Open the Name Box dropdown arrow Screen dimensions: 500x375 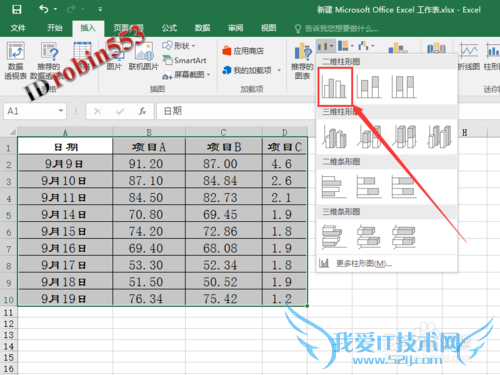(x=61, y=110)
